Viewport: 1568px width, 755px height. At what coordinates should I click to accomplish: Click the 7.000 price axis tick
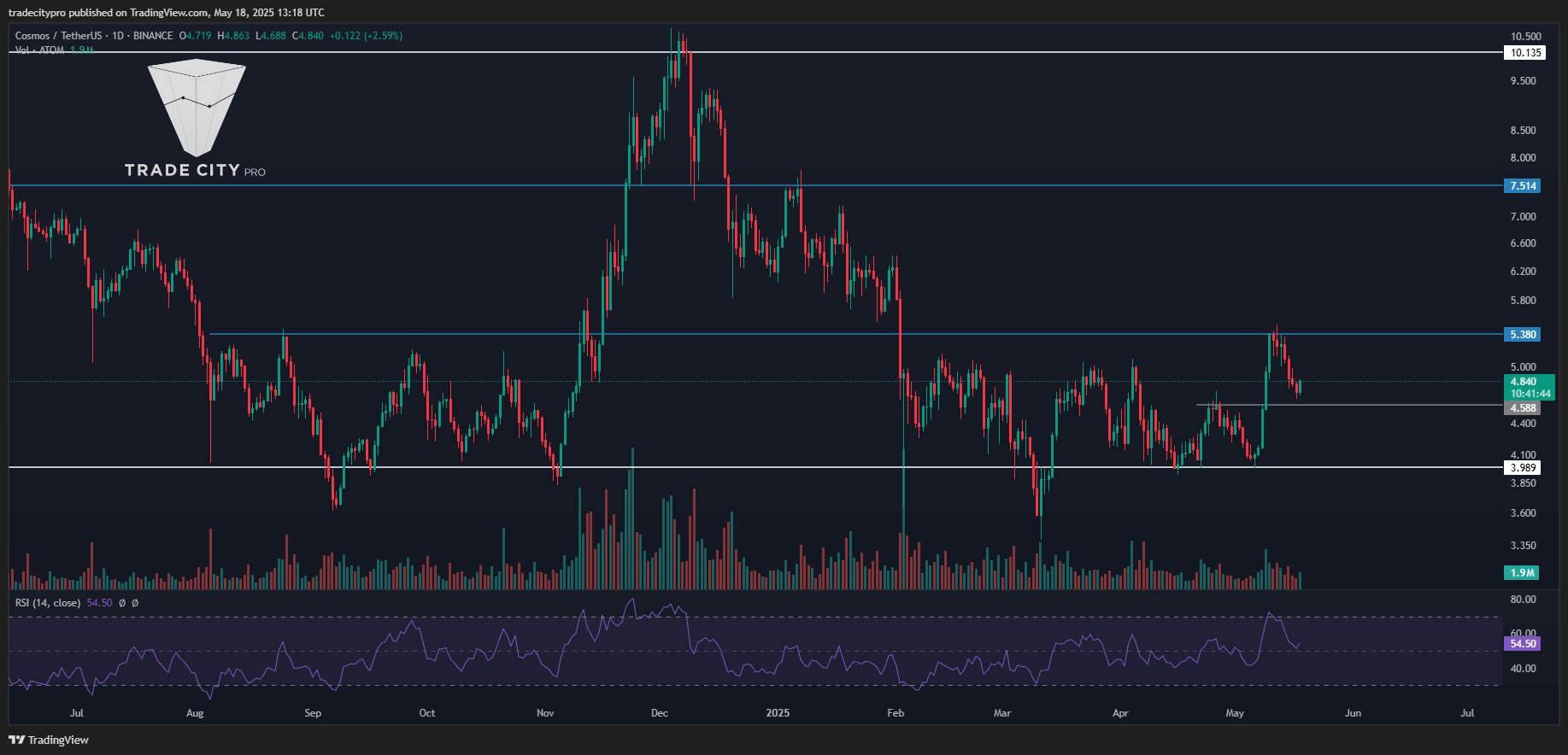pos(1524,217)
